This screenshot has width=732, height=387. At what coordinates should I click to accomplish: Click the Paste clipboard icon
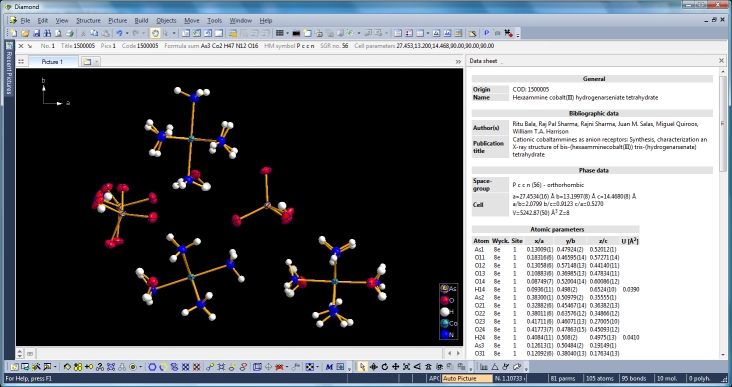[x=106, y=33]
